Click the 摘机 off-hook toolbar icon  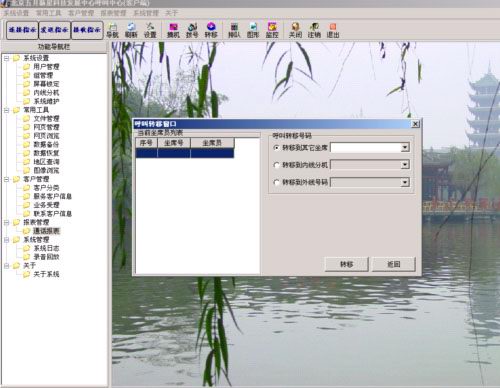coord(173,30)
